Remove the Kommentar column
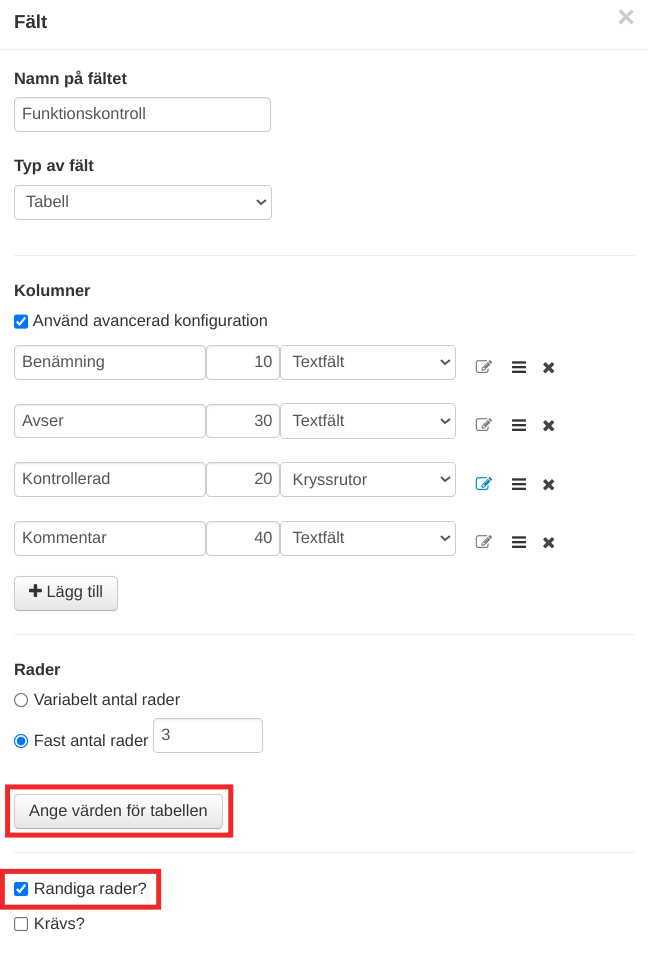 (548, 543)
